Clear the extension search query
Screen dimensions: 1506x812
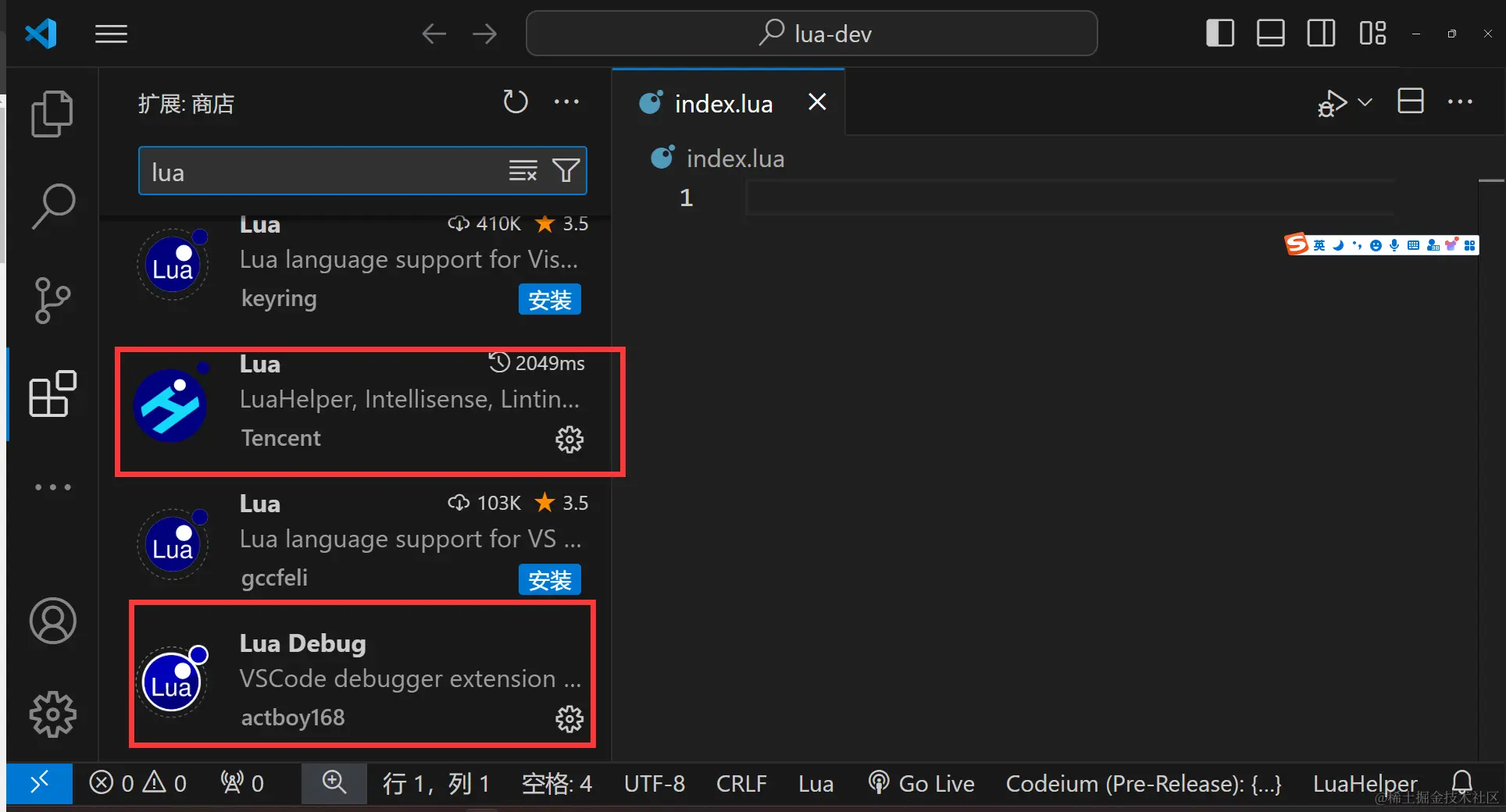523,171
